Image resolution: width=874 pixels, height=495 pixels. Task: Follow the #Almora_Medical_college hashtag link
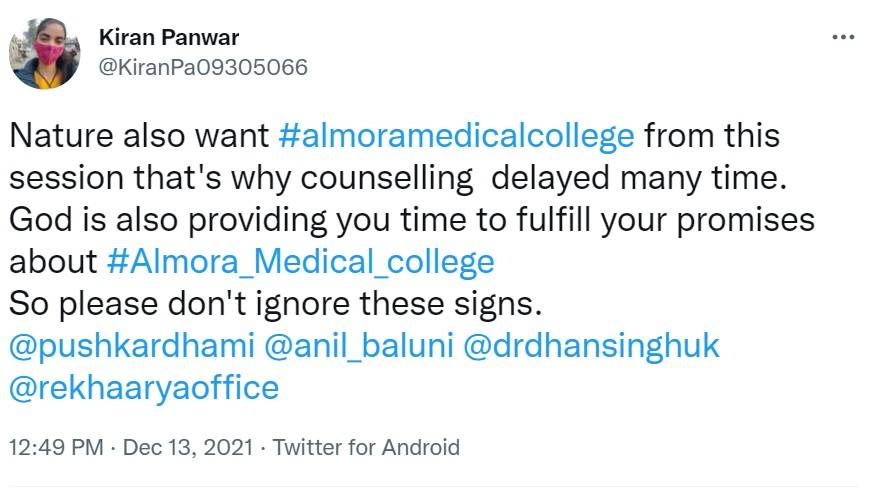(x=300, y=262)
